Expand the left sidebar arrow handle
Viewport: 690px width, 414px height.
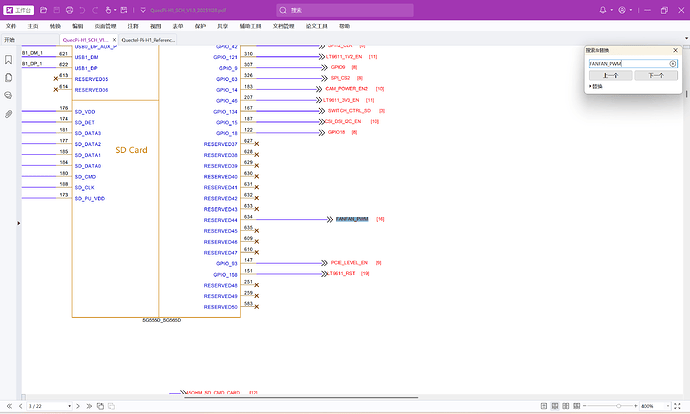pos(18,223)
